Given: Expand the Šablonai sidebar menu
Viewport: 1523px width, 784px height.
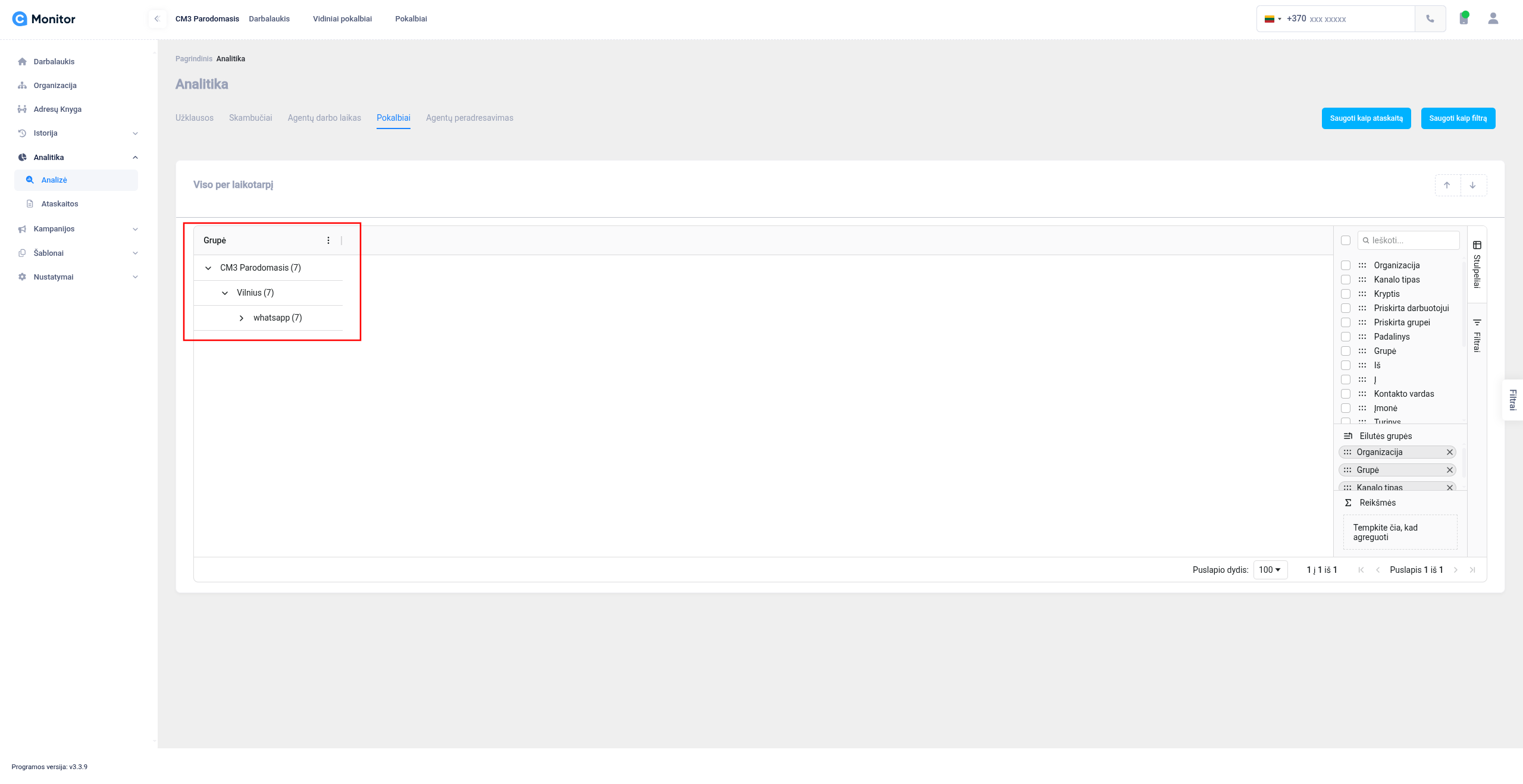Looking at the screenshot, I should pos(135,253).
